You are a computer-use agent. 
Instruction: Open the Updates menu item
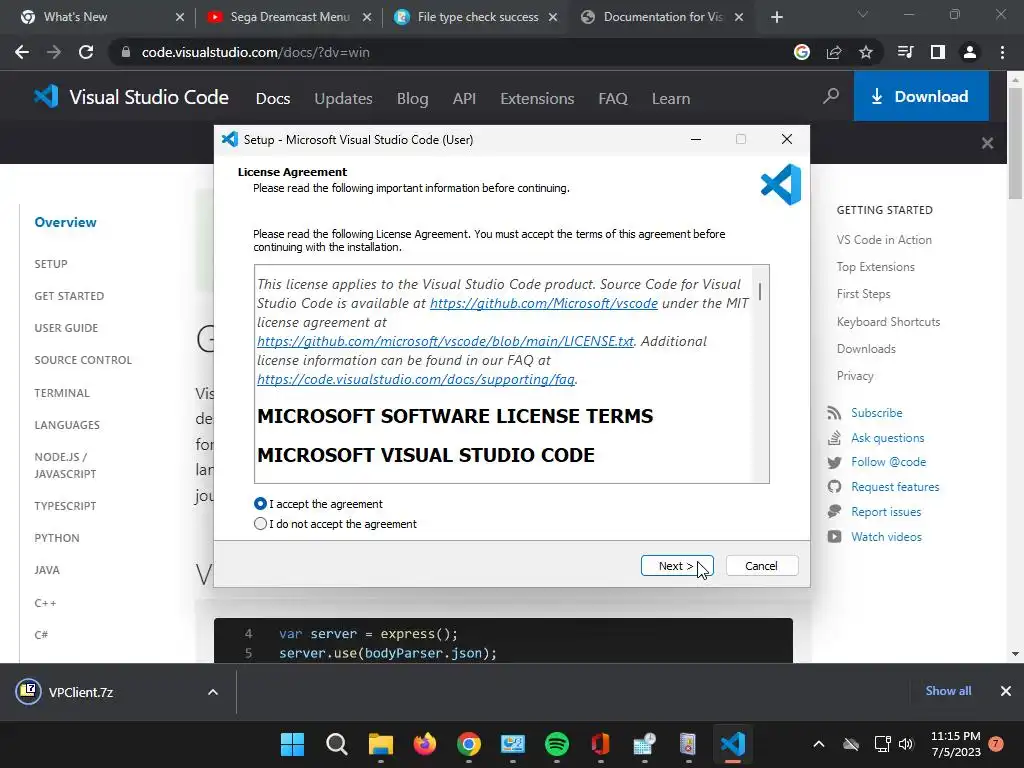click(344, 99)
